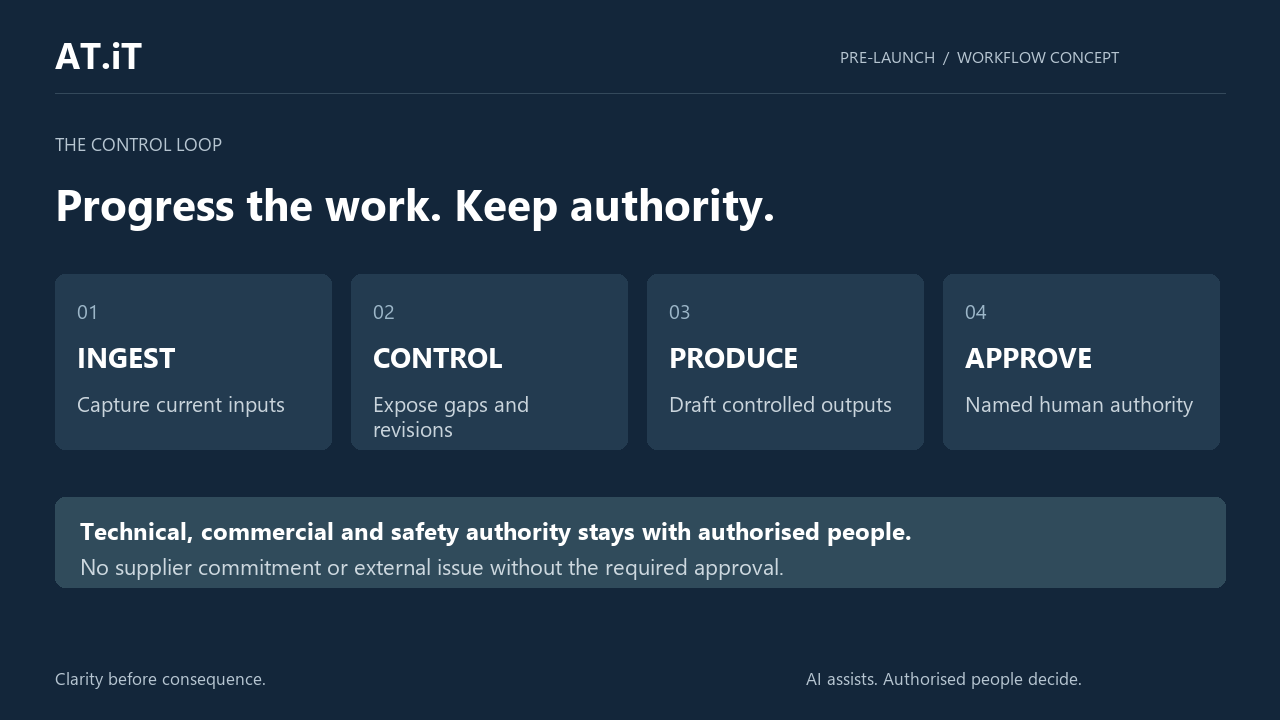Screen dimensions: 1280x720
Task: Click 'Capture current inputs' description
Action: tap(181, 405)
